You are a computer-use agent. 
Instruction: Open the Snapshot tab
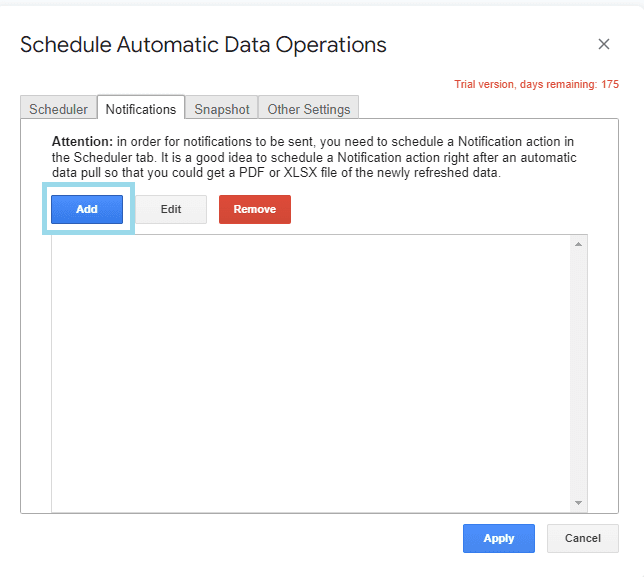(222, 109)
